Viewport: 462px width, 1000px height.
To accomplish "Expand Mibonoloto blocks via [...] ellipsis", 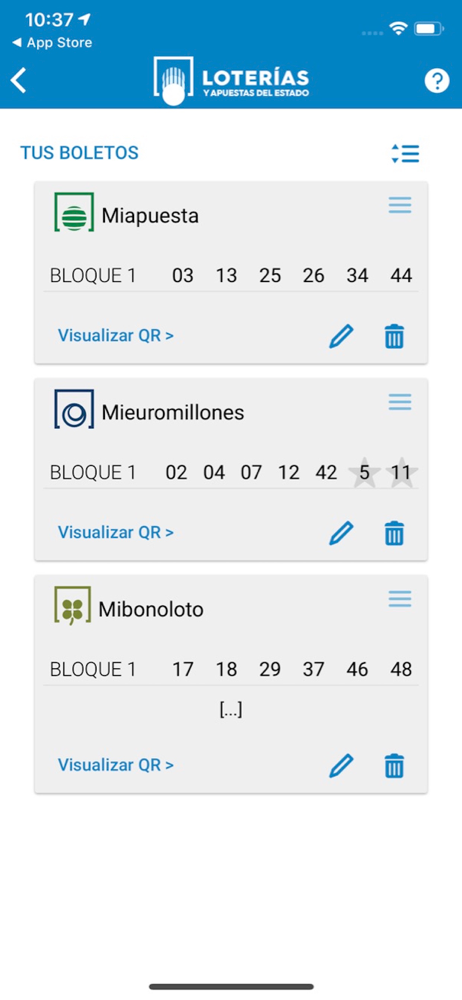I will tap(230, 710).
